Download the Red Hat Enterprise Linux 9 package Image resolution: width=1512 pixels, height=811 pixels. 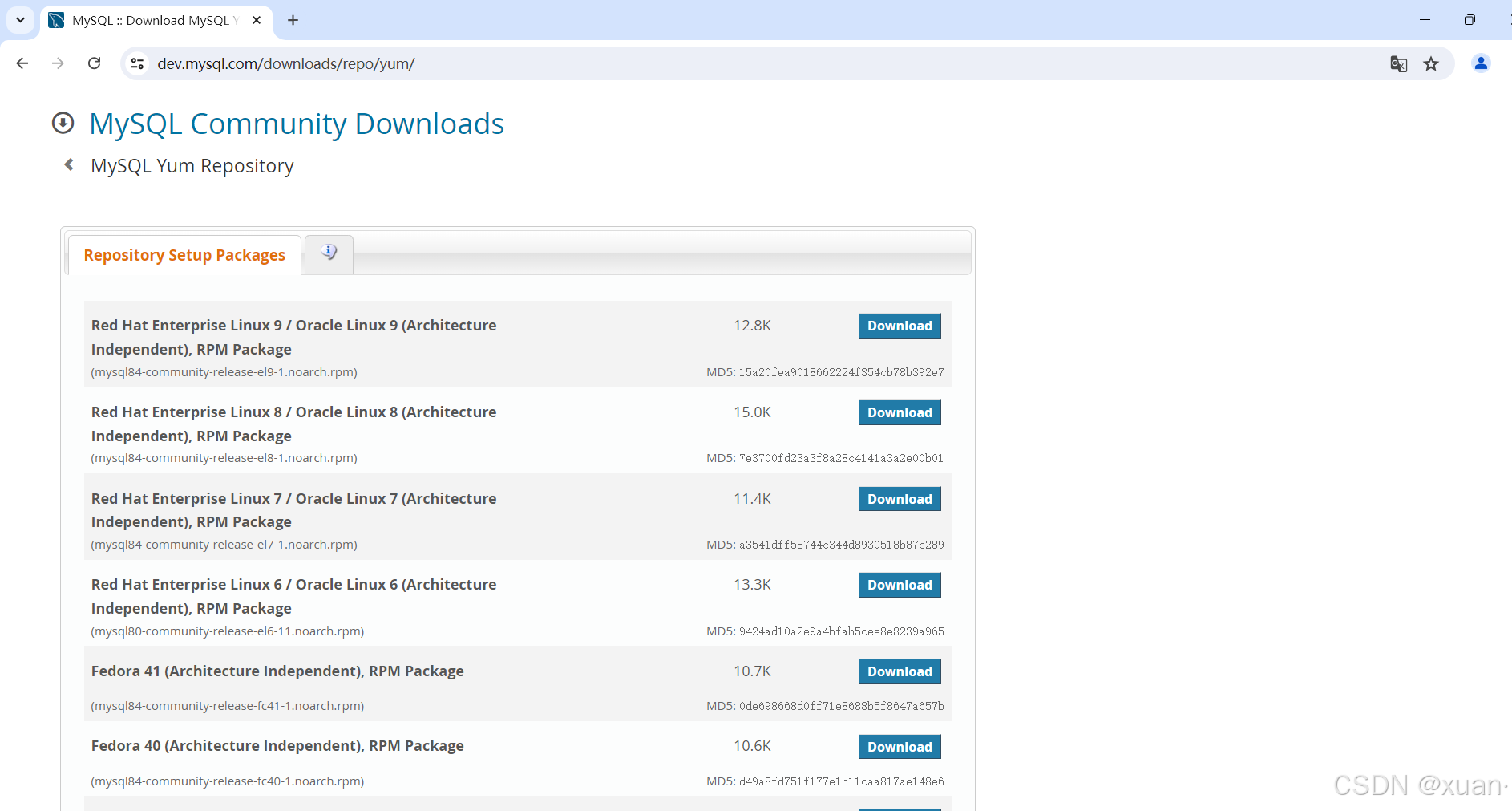[900, 326]
